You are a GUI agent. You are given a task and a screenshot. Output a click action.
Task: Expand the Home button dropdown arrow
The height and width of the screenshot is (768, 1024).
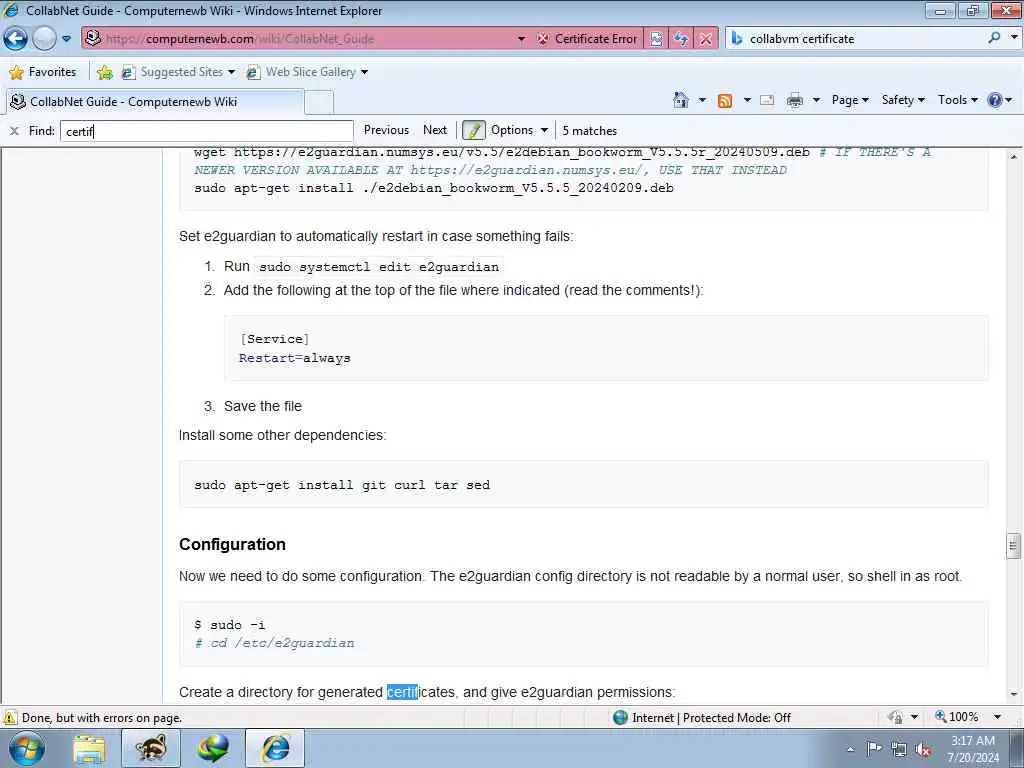(x=702, y=100)
